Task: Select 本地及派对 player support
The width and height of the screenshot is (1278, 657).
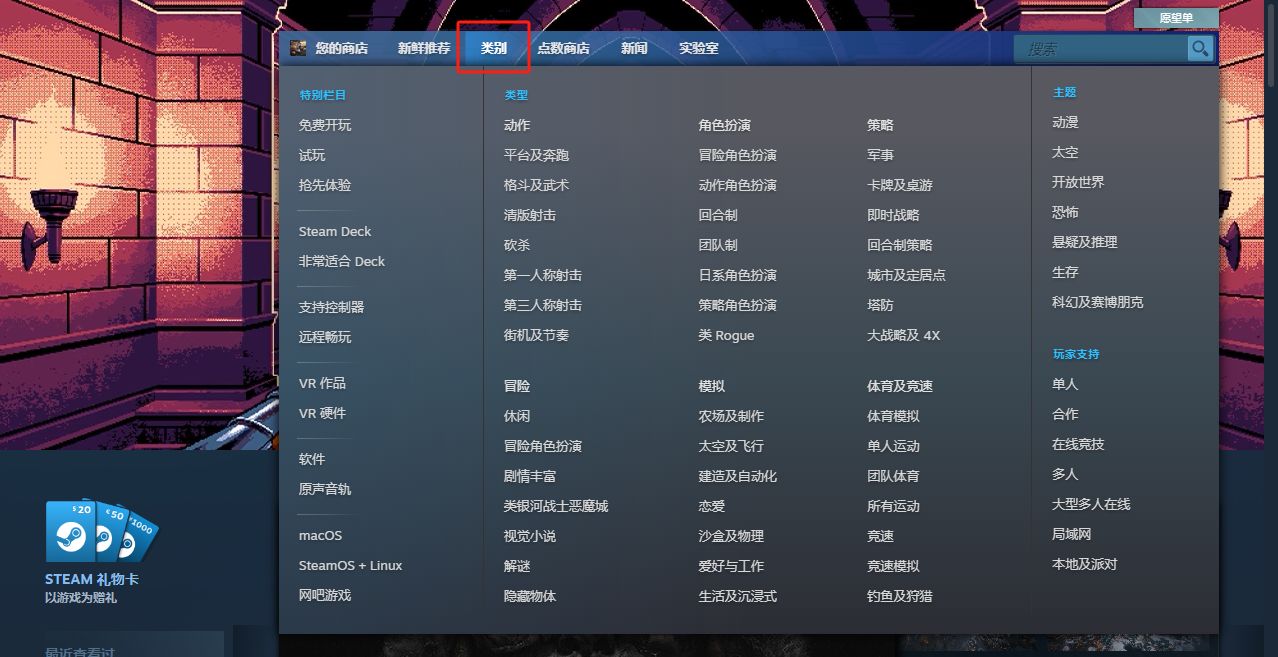Action: 1085,564
